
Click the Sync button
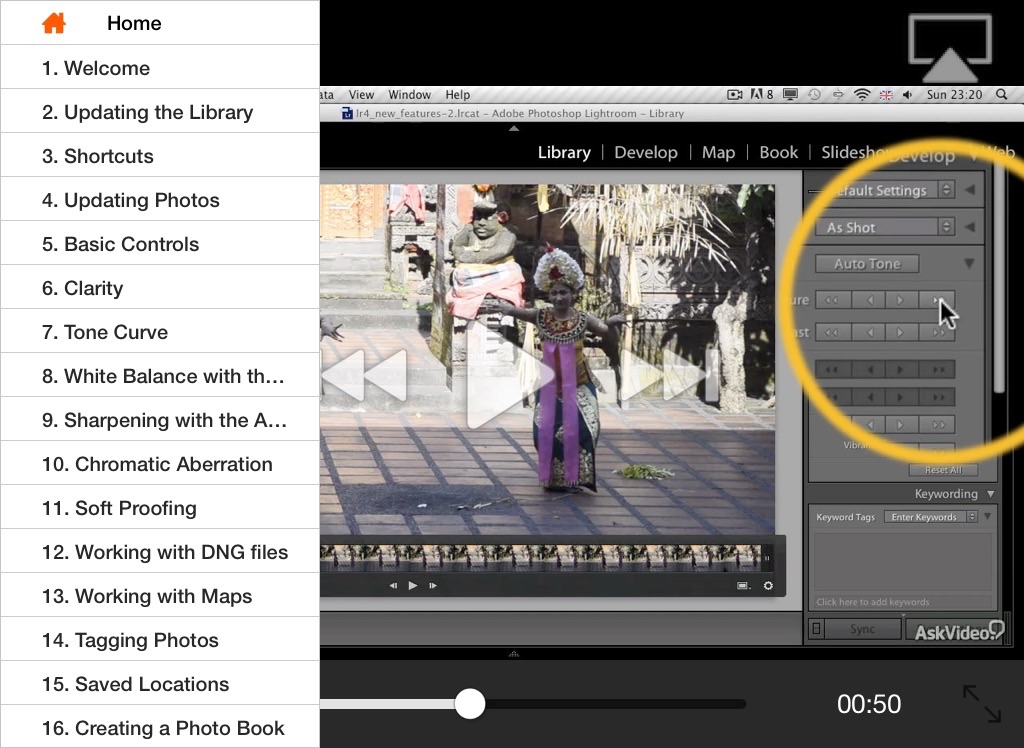863,628
